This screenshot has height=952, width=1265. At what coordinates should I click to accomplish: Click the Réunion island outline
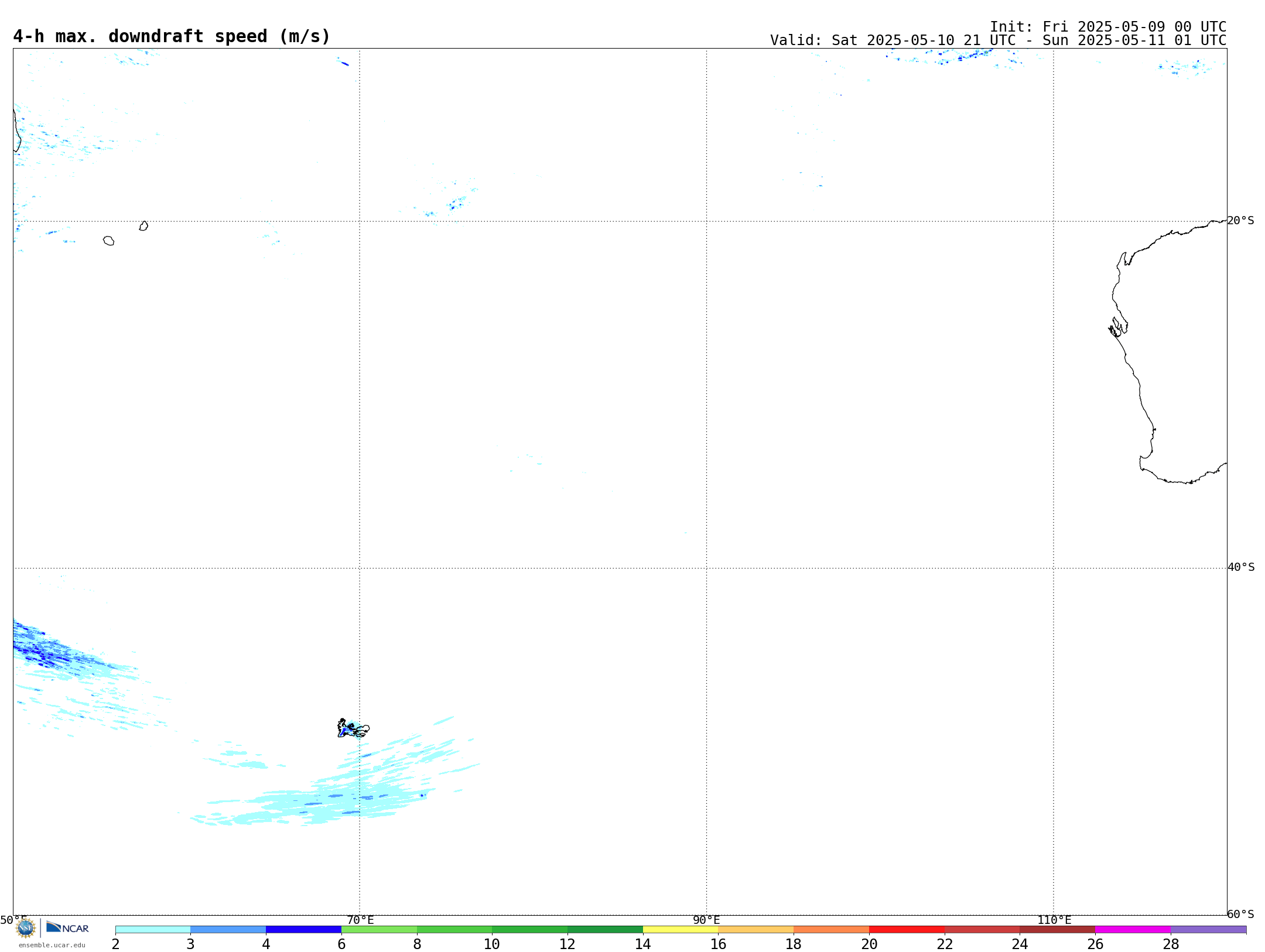(x=108, y=241)
